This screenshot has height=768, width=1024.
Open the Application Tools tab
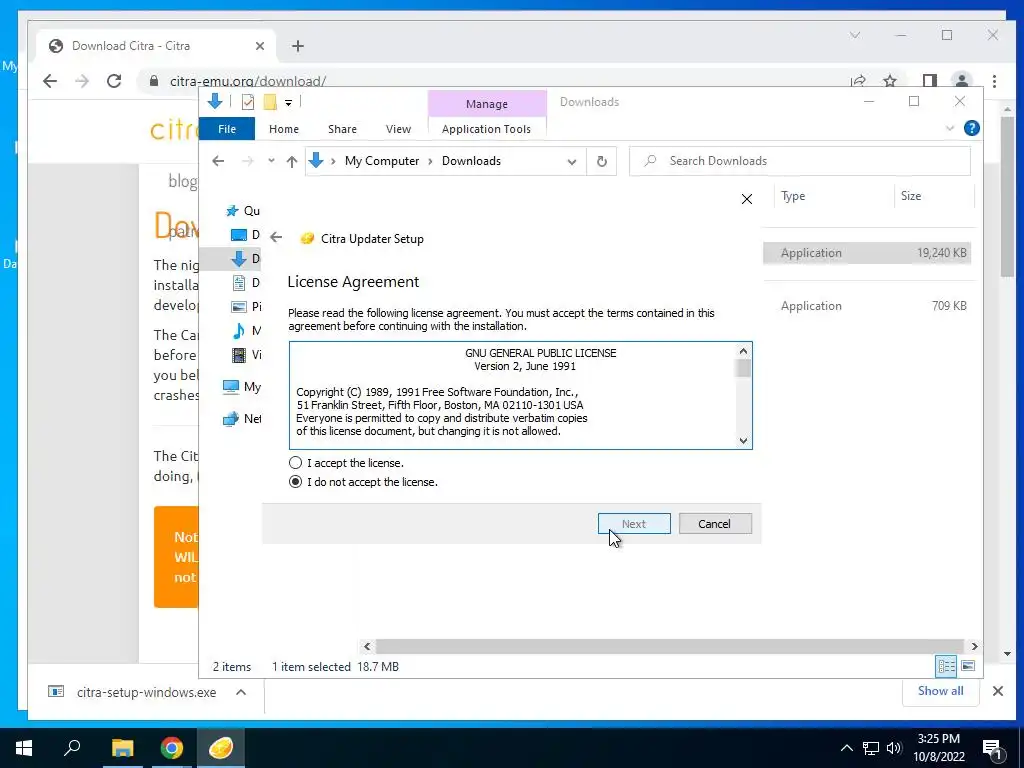486,129
